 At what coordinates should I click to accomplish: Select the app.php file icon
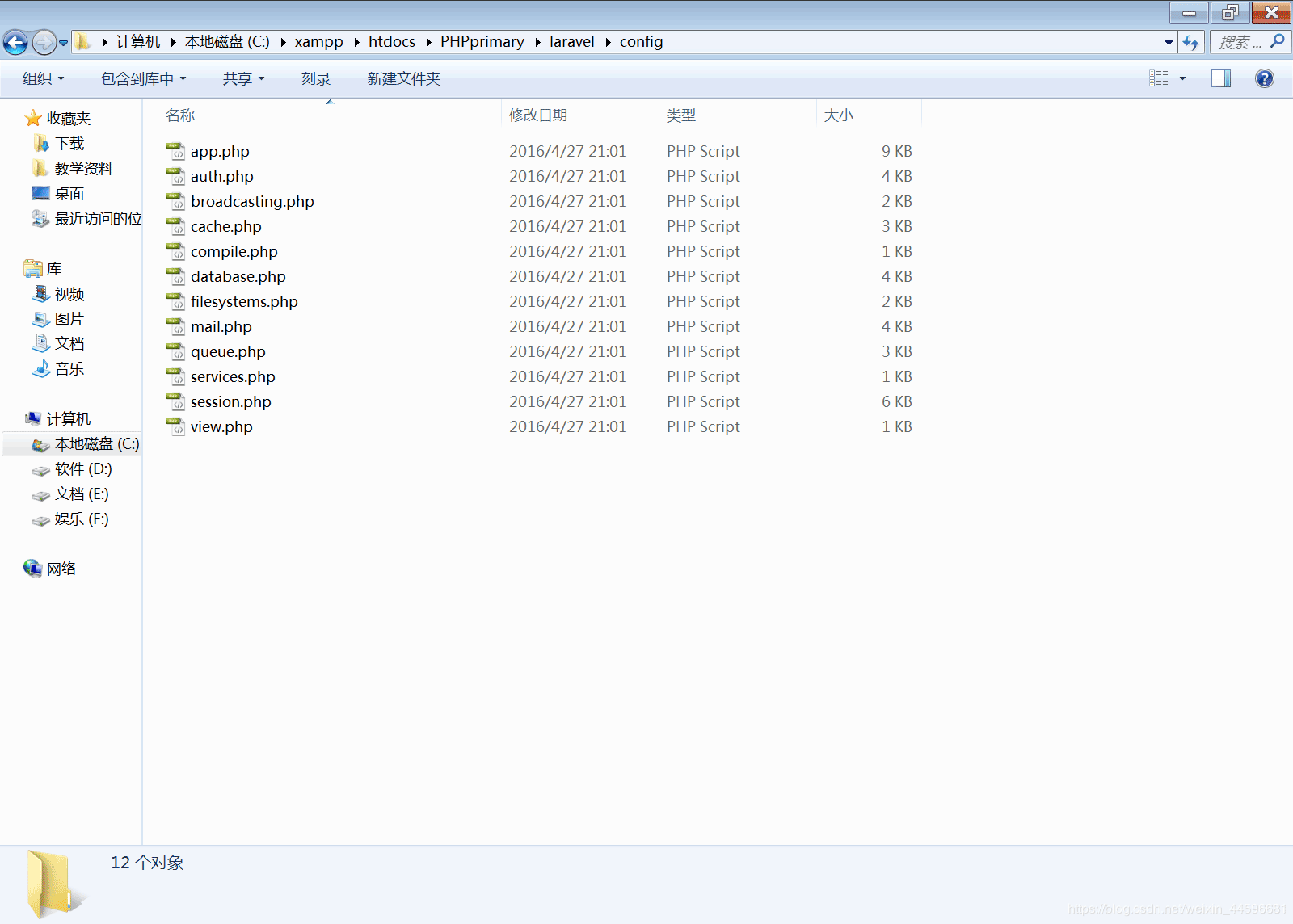(175, 152)
